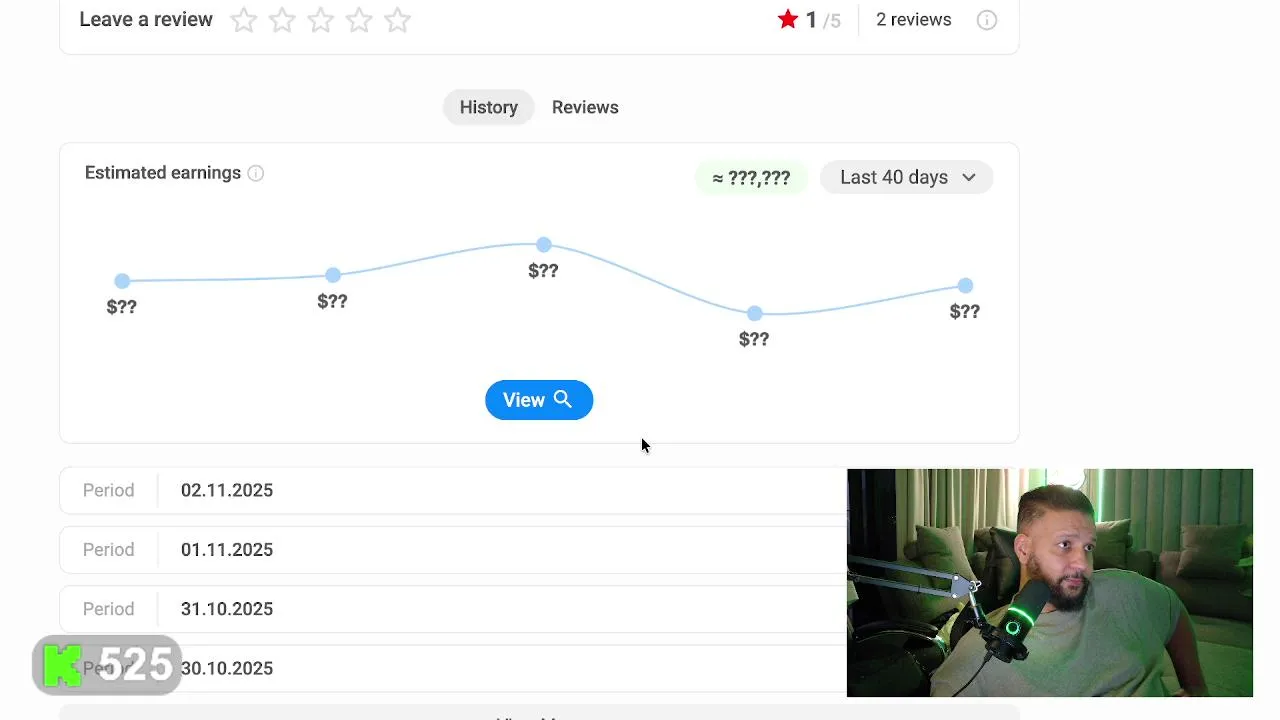Click the Leave a review label
This screenshot has width=1280, height=720.
146,20
